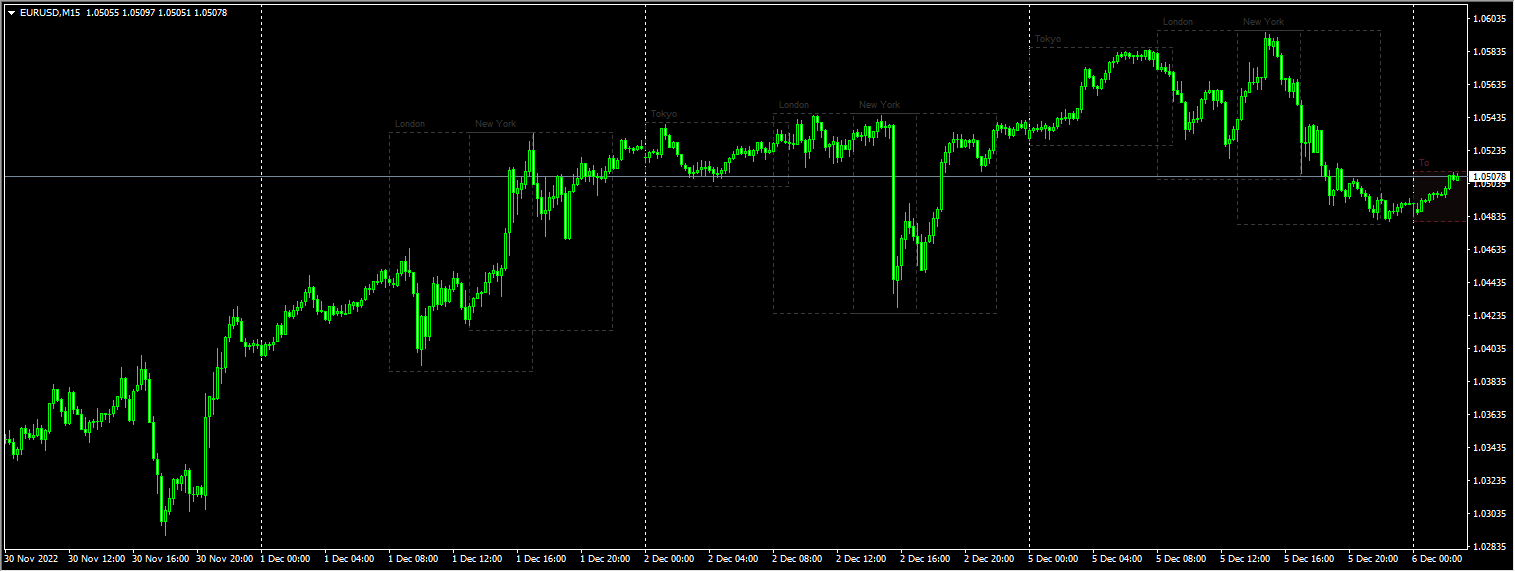Select the truncated "To" session label on 6 Dec
1515x572 pixels.
coord(1424,163)
